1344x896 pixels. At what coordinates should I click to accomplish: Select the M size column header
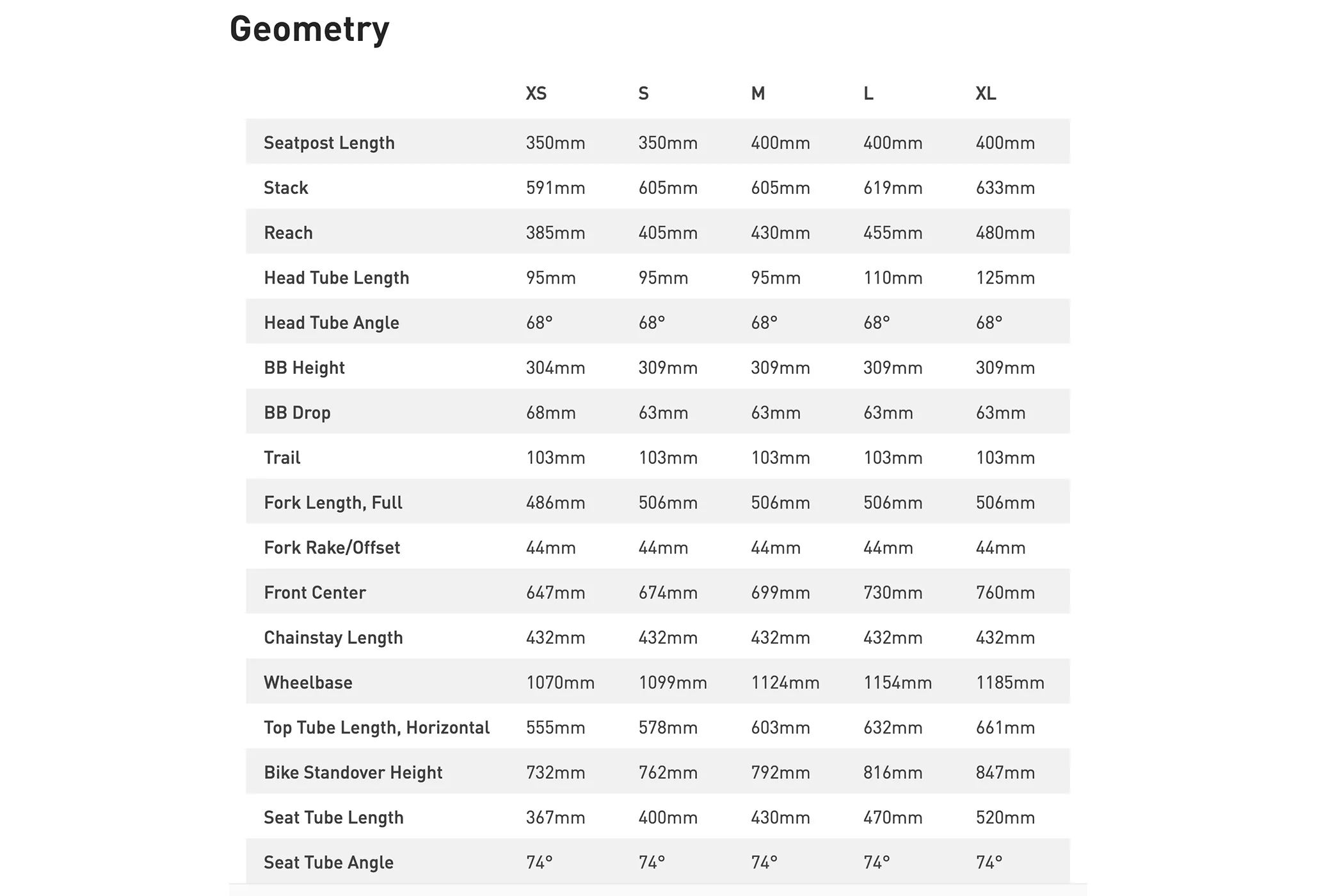(758, 93)
